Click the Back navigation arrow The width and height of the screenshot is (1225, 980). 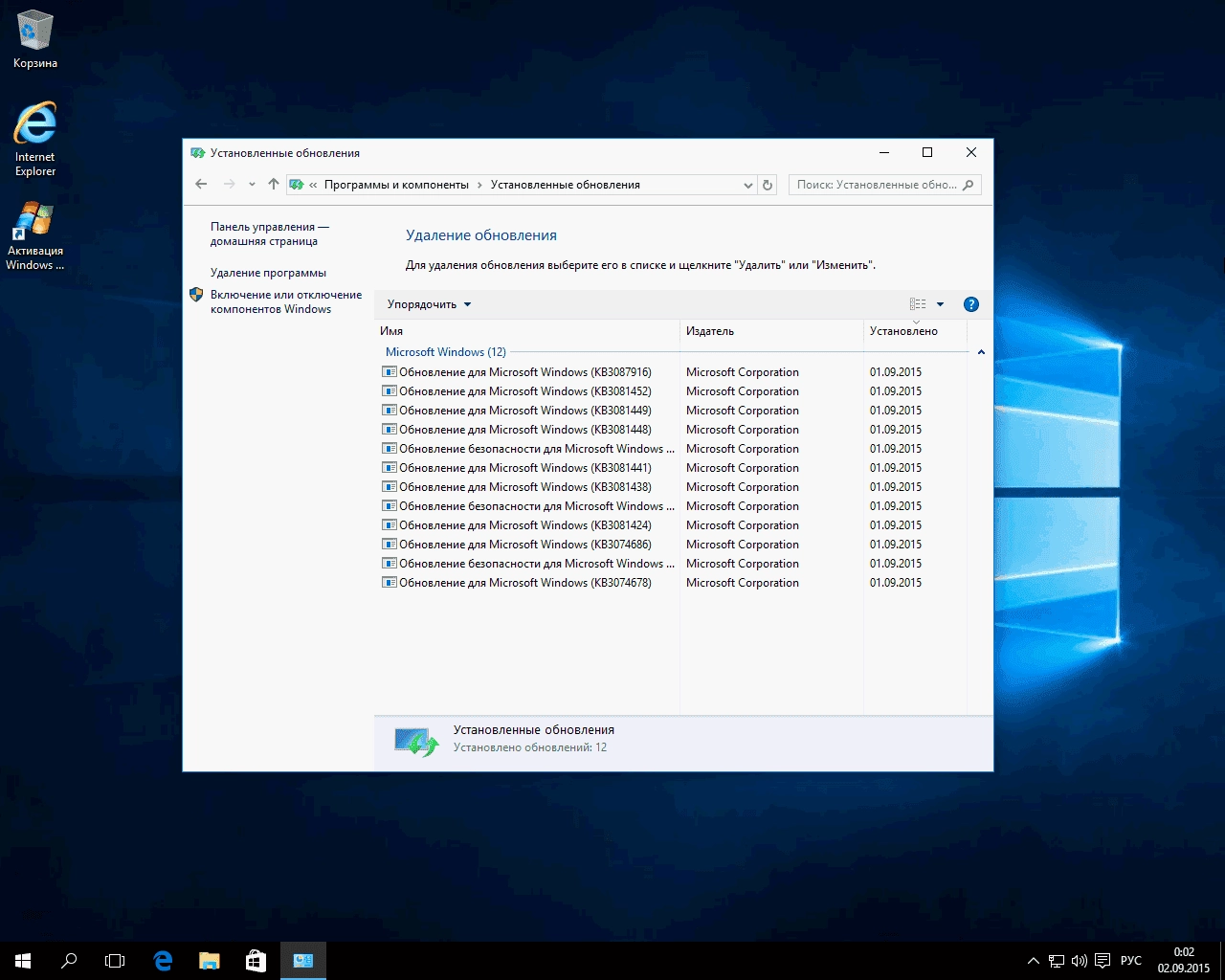201,184
